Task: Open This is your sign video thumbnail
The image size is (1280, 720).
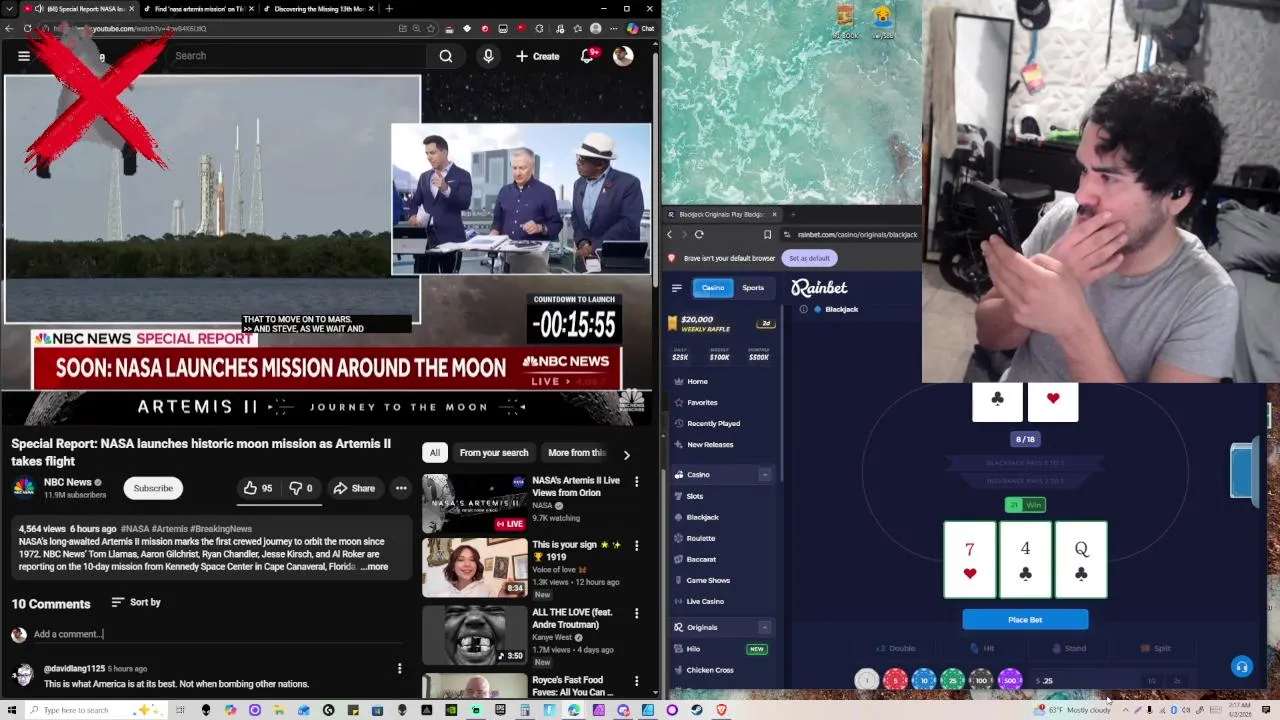Action: pyautogui.click(x=474, y=567)
